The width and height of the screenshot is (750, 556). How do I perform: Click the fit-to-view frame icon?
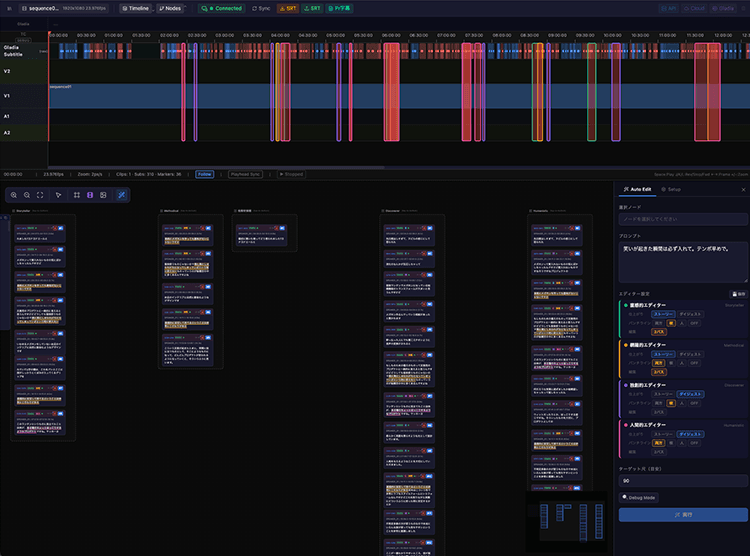click(40, 195)
